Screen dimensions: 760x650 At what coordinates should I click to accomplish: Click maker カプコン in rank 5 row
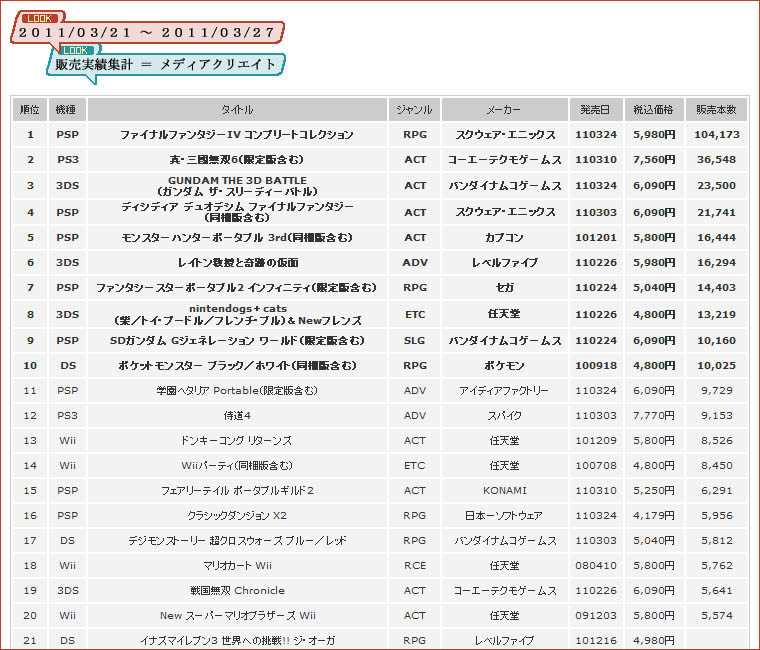click(x=505, y=238)
